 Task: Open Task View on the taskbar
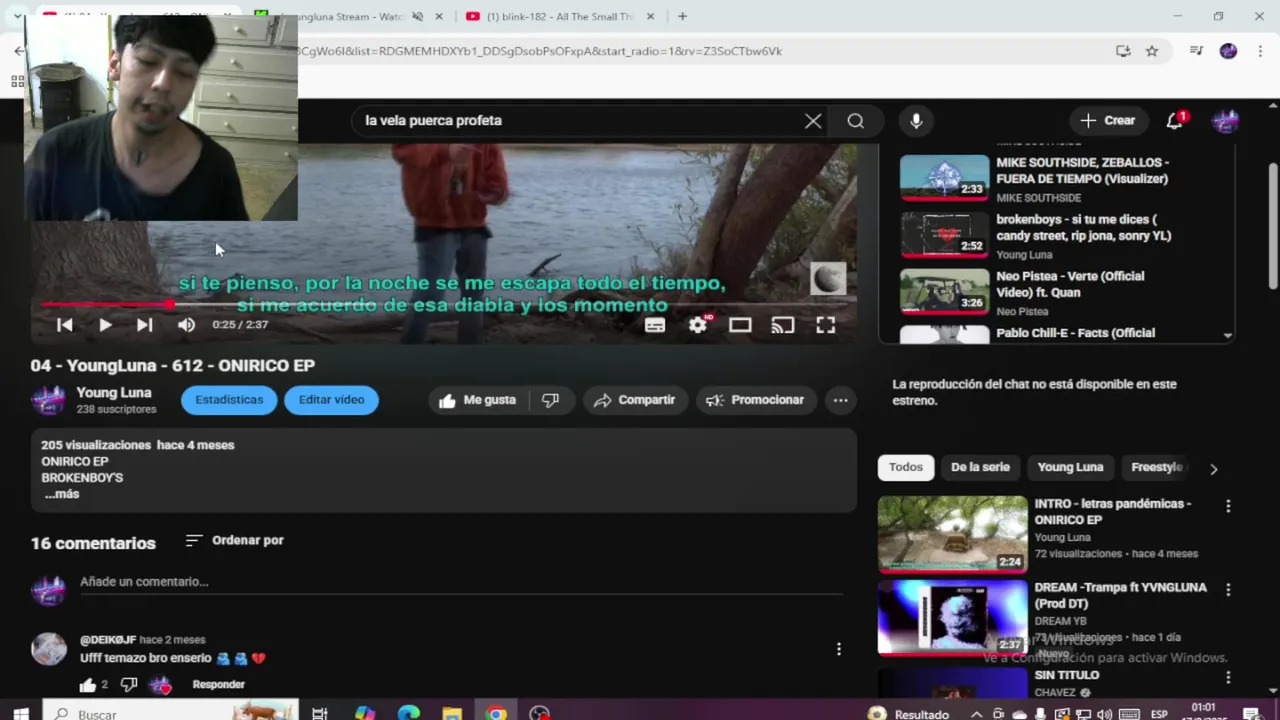point(320,713)
